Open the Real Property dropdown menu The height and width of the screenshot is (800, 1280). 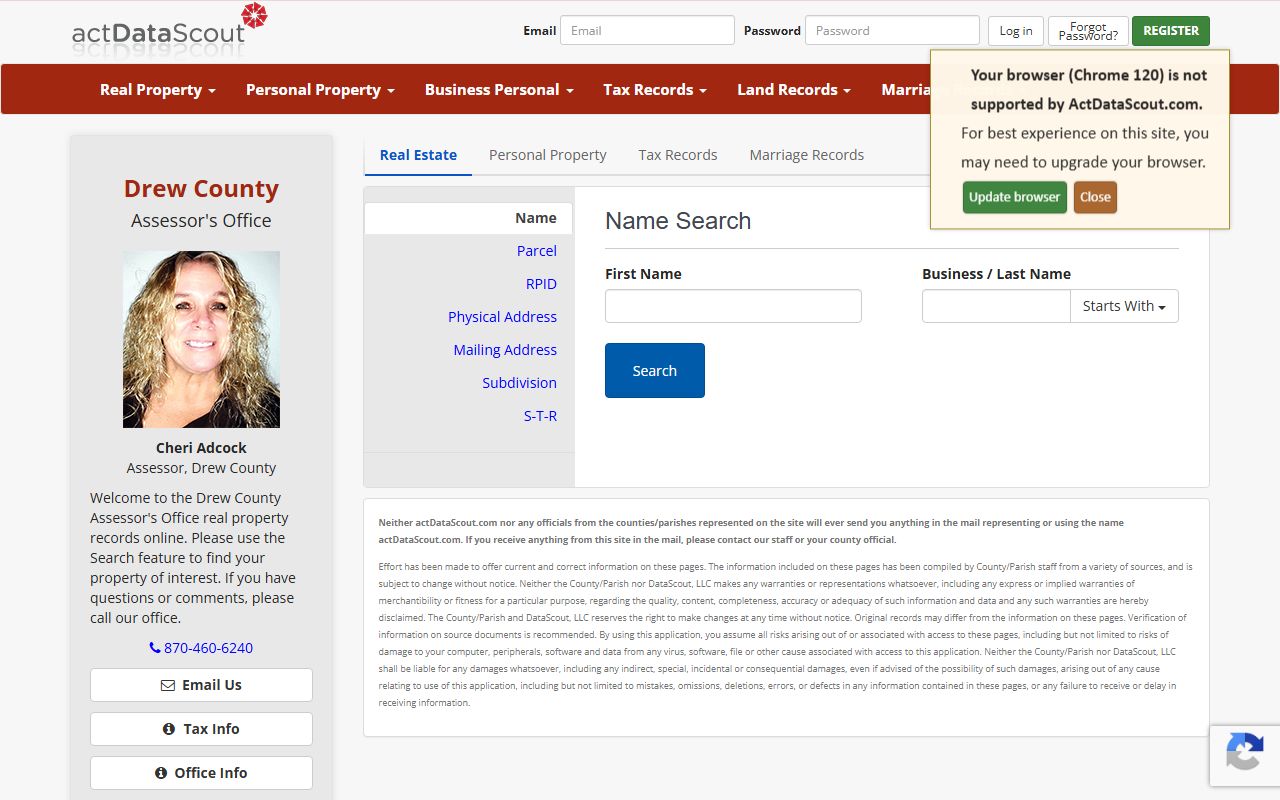pyautogui.click(x=158, y=89)
